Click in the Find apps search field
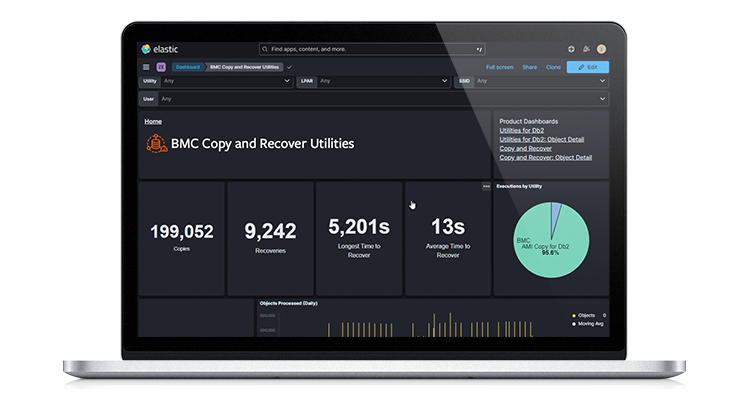This screenshot has width=750, height=400. [372, 49]
